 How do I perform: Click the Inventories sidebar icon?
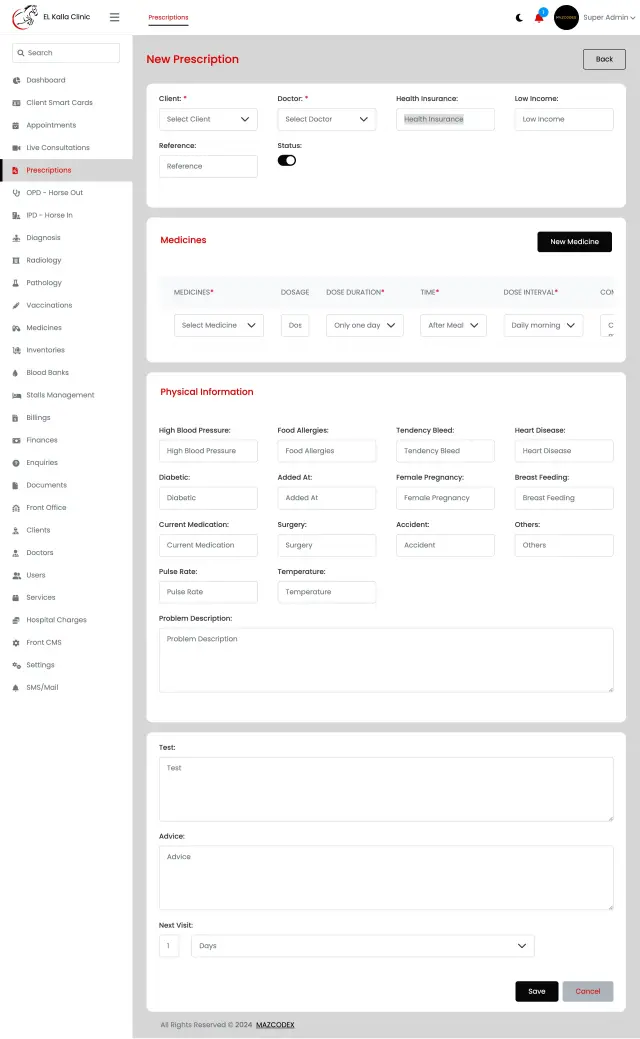coord(16,351)
